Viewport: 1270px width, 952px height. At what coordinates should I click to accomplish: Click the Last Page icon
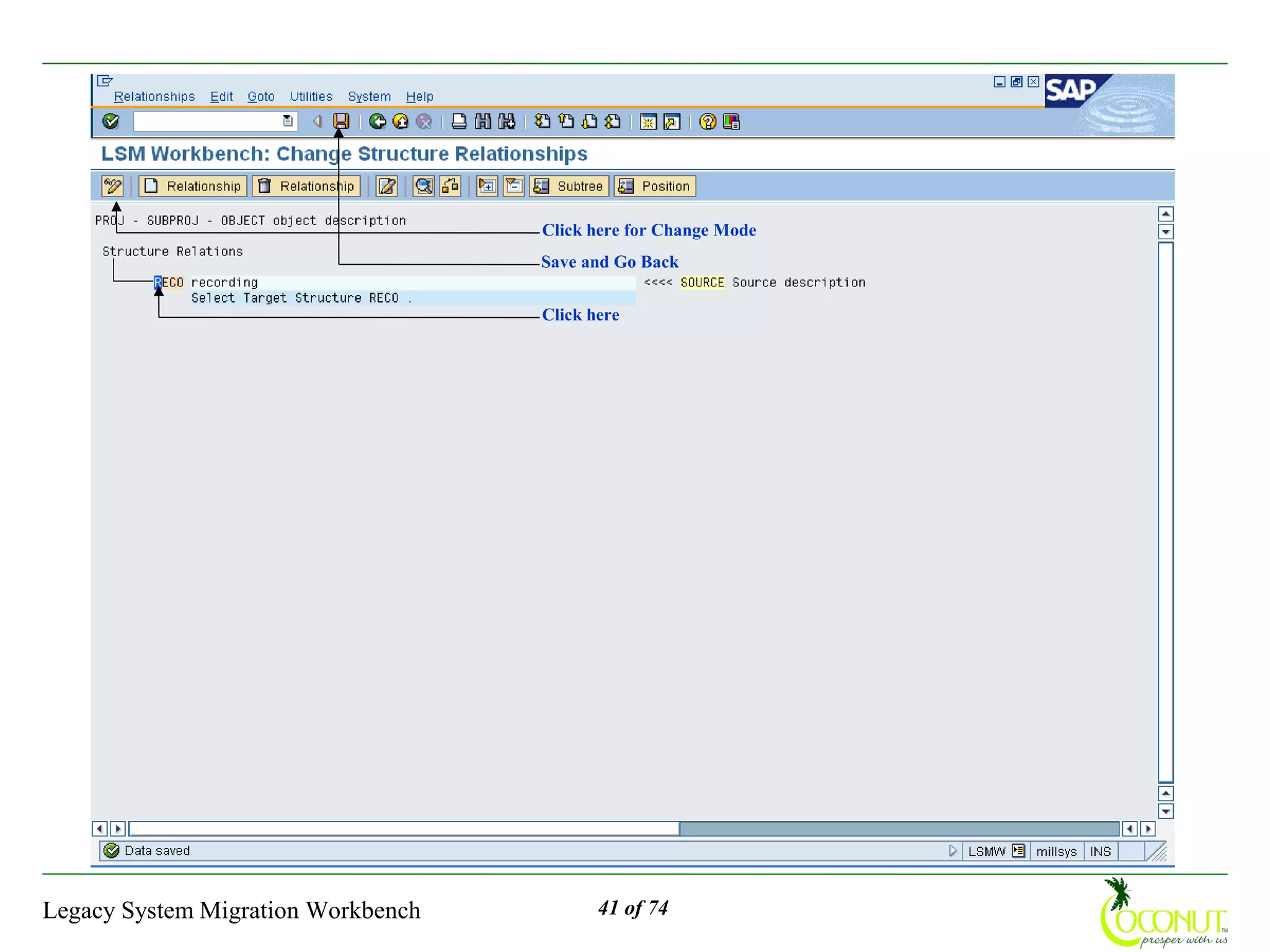click(x=613, y=121)
